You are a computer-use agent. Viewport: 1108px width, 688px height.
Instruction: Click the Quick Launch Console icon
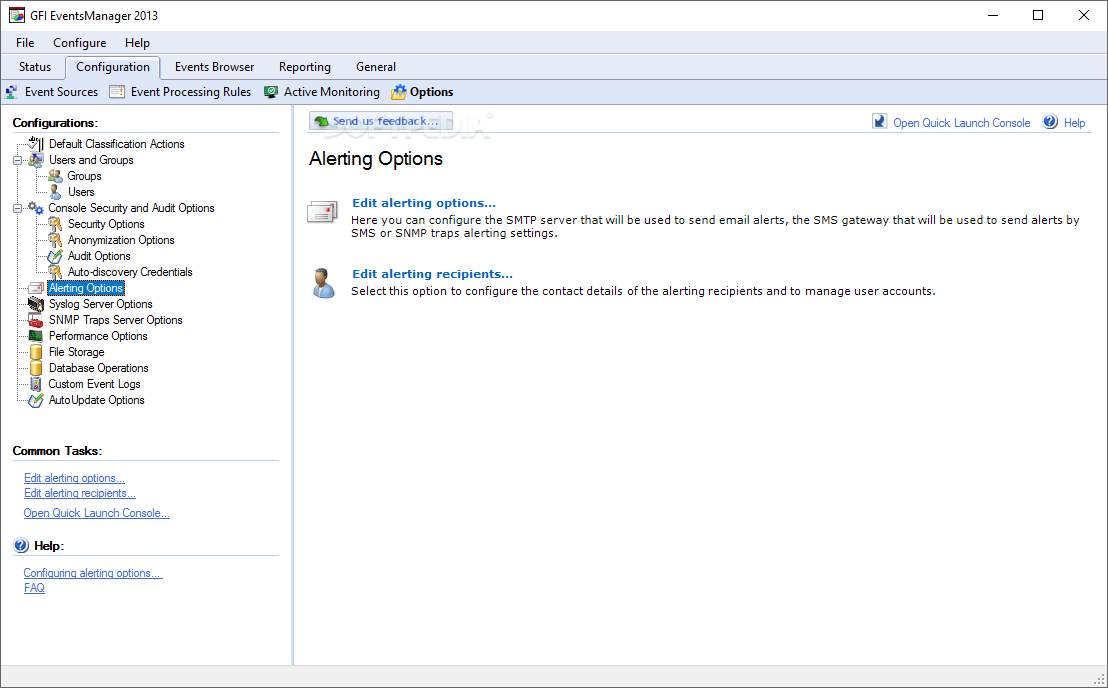pyautogui.click(x=879, y=121)
